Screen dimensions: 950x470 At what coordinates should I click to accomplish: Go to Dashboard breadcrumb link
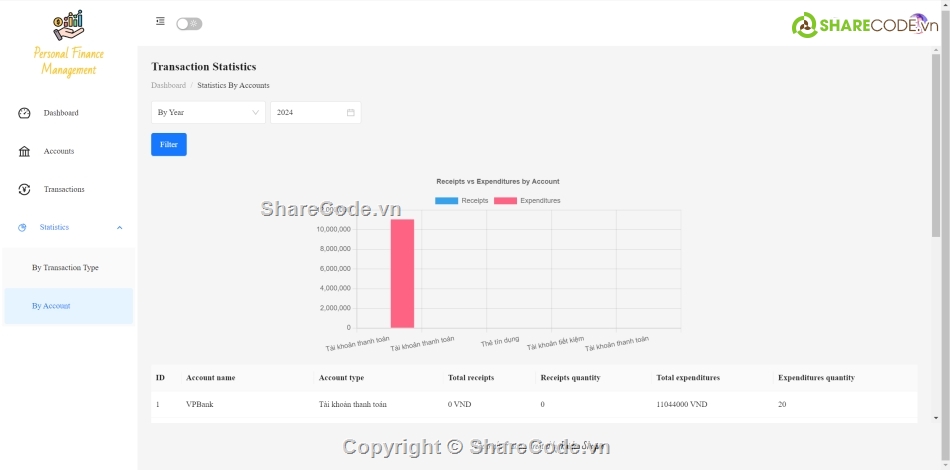[x=168, y=86]
